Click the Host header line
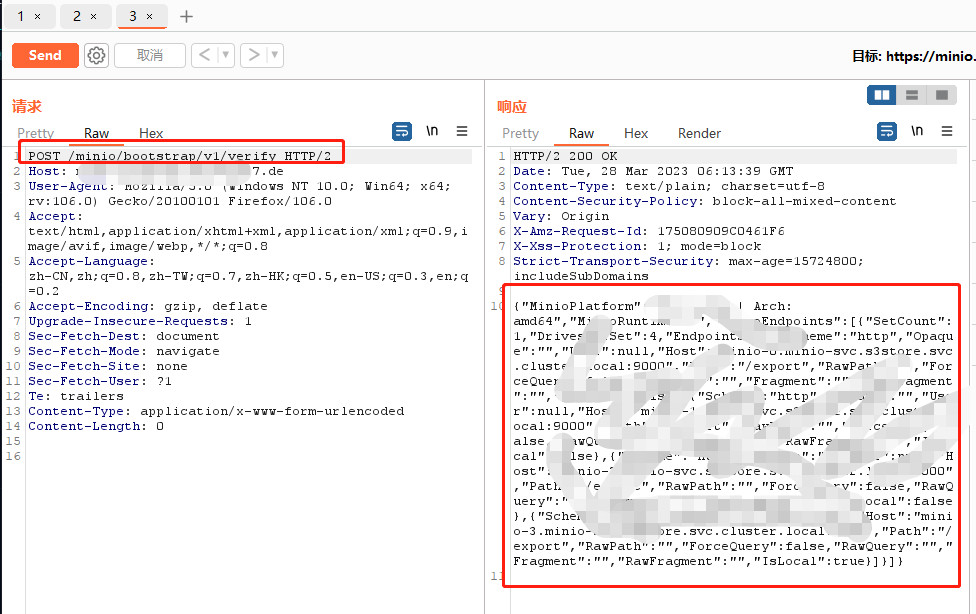 tap(156, 171)
